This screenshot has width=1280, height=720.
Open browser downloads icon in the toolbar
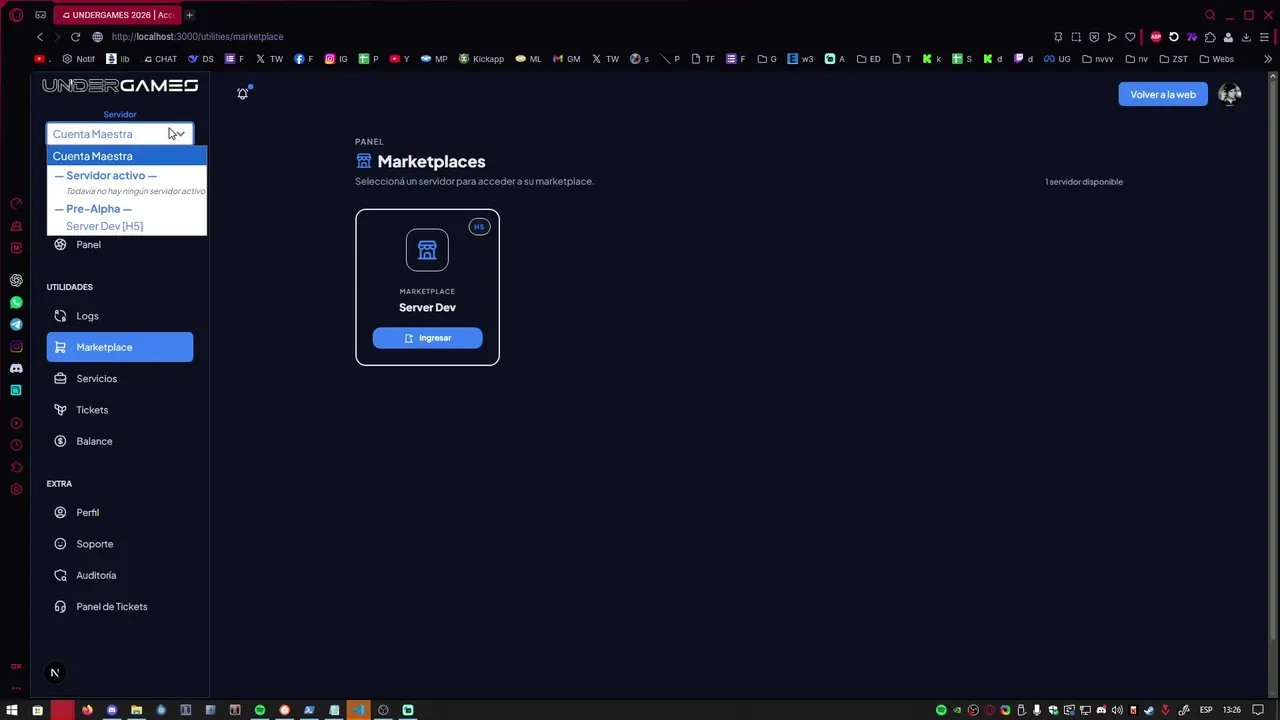pos(1246,37)
